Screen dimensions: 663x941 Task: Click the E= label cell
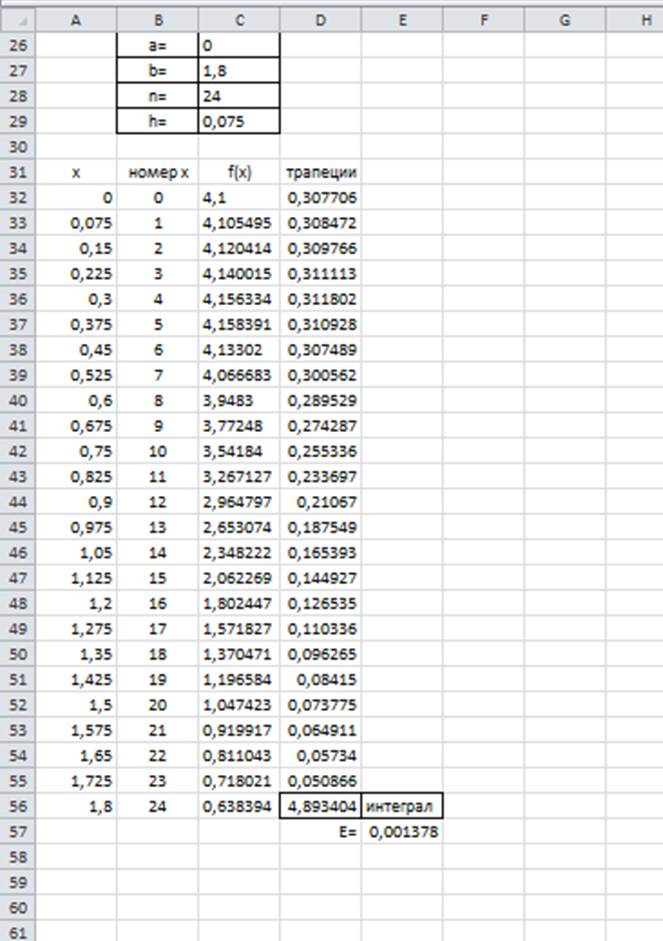click(320, 832)
